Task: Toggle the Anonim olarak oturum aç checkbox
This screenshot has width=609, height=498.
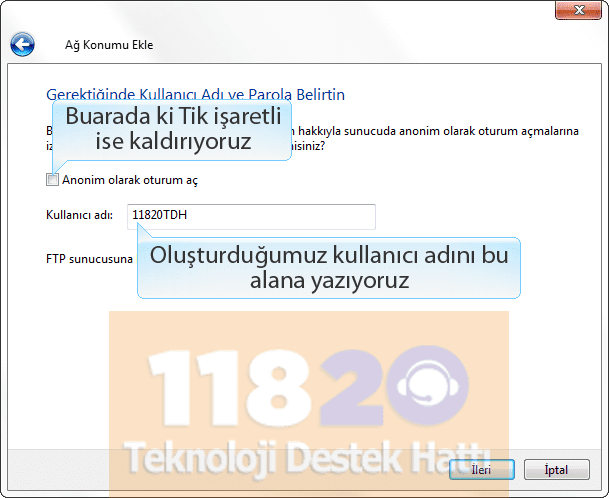Action: pyautogui.click(x=52, y=180)
